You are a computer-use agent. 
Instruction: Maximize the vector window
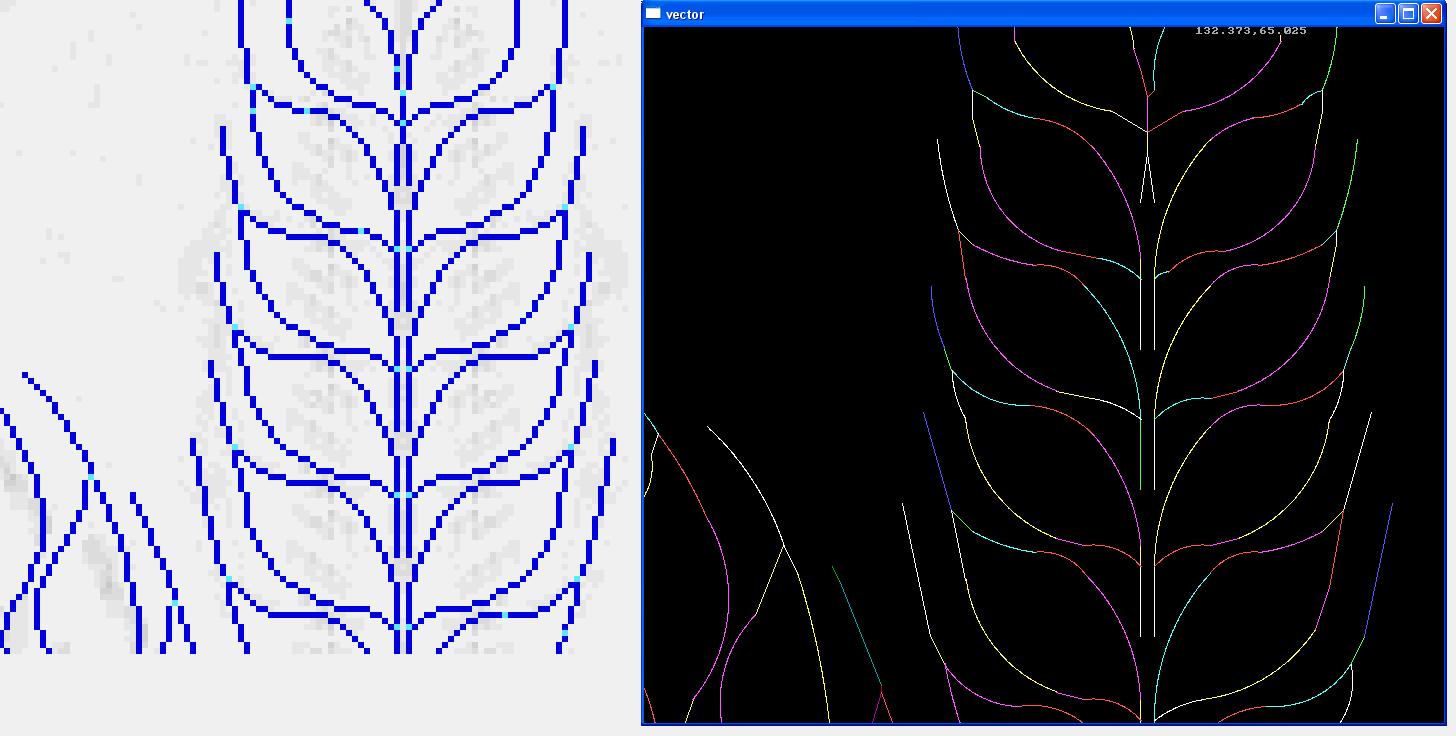pos(1408,14)
